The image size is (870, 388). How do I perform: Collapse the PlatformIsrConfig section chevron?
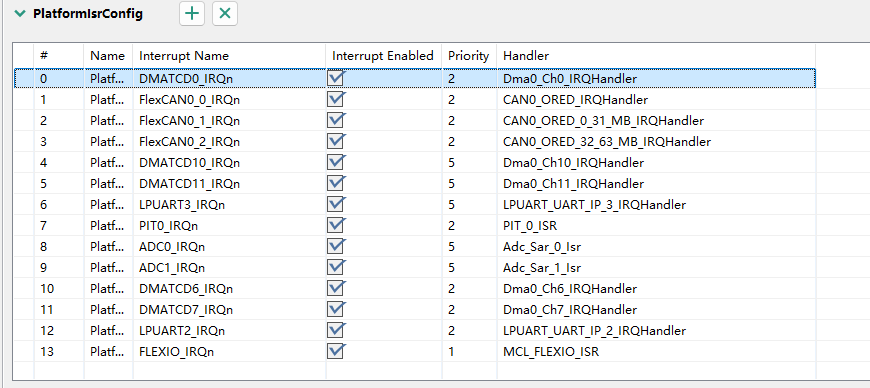coord(21,14)
